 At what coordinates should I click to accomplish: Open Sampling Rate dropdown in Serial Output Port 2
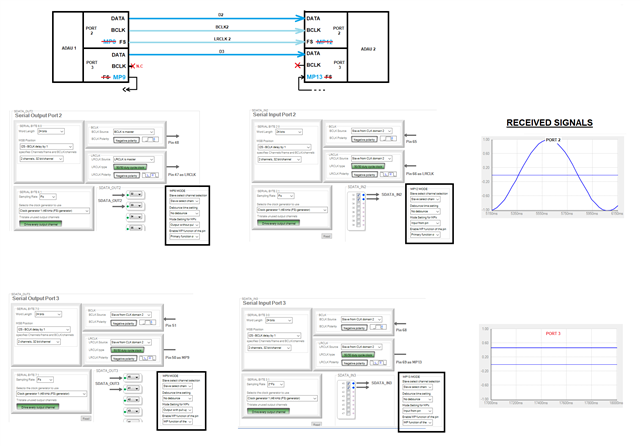pos(48,197)
